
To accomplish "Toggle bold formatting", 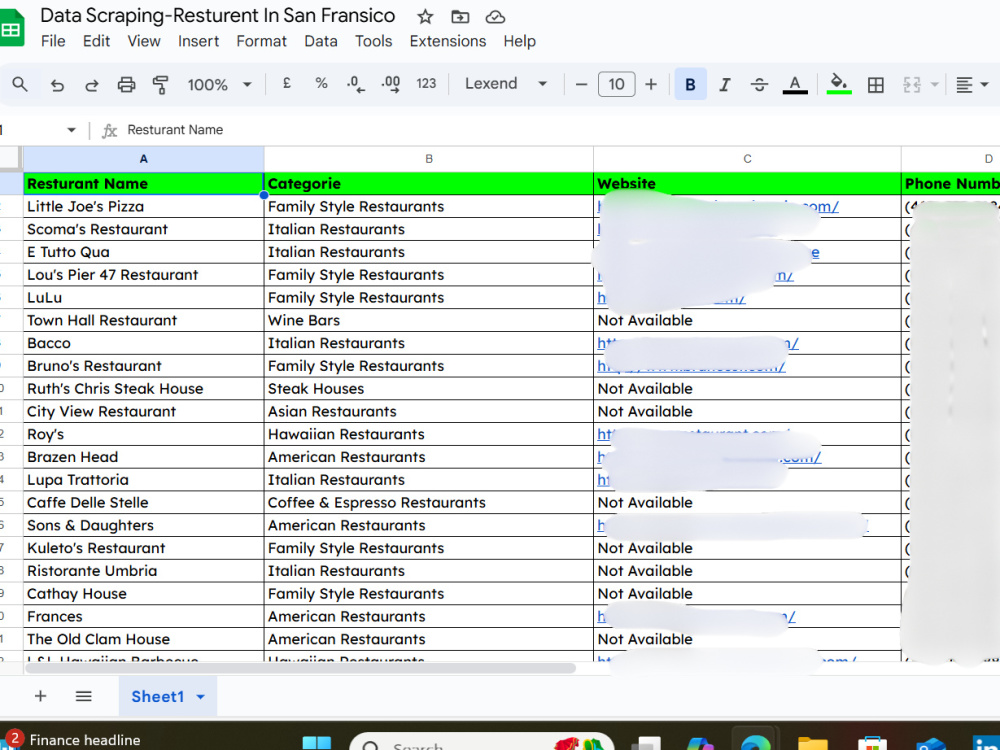I will click(690, 84).
